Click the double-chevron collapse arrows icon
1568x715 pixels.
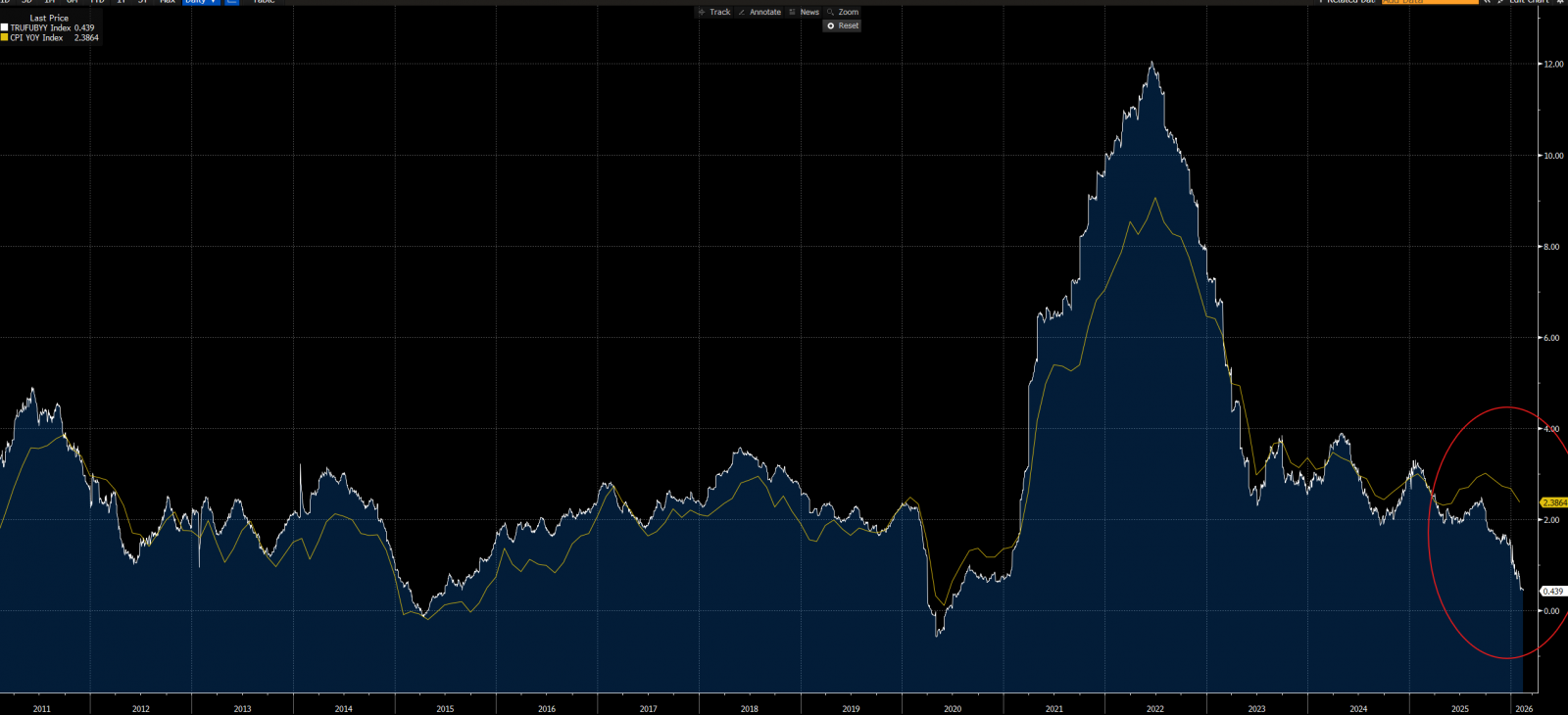tap(1487, 2)
